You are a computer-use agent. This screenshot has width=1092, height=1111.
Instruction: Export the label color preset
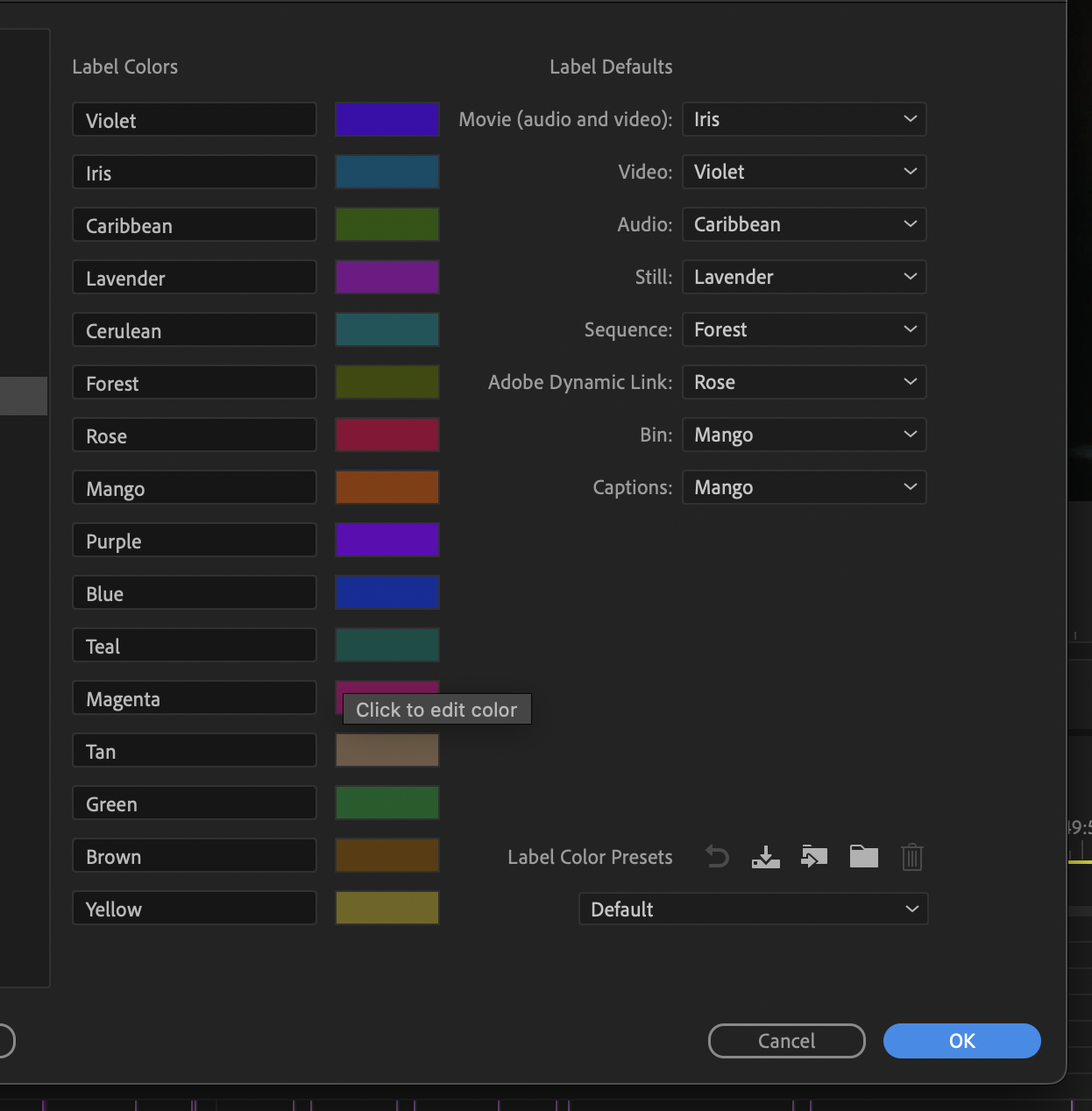pos(814,857)
